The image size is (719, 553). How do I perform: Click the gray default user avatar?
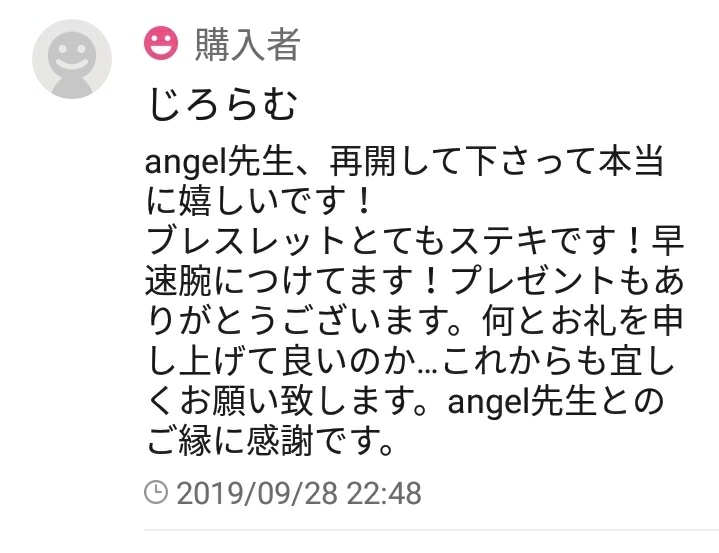(72, 59)
